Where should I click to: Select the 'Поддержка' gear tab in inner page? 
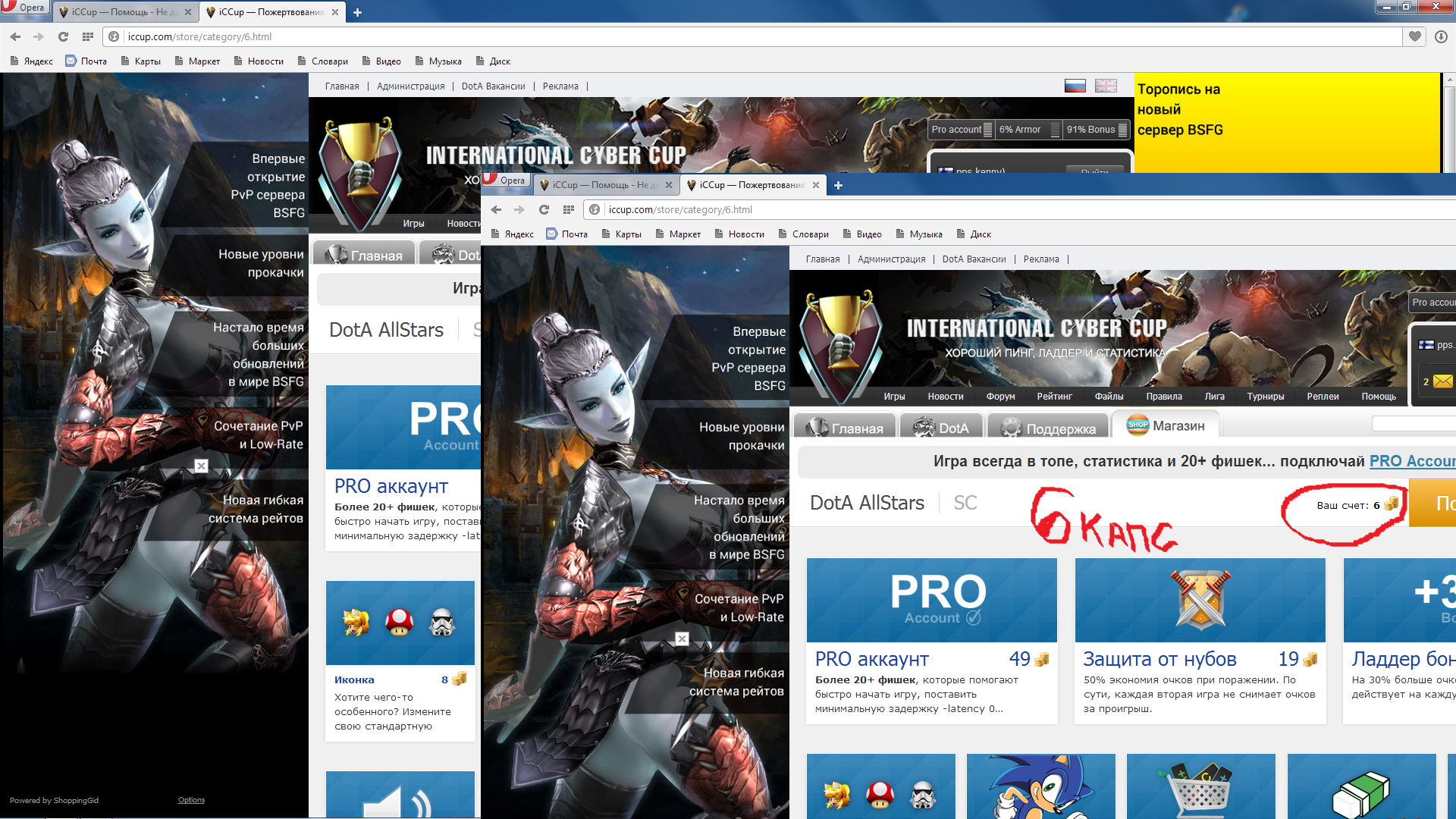click(x=1048, y=427)
